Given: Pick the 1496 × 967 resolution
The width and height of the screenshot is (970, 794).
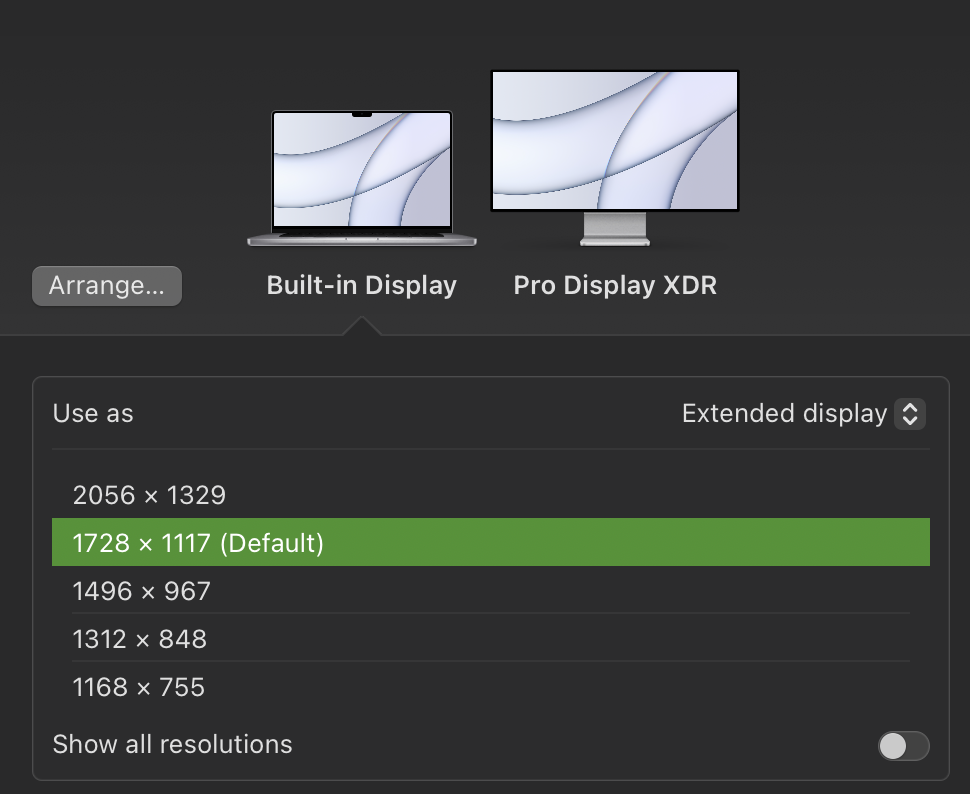Looking at the screenshot, I should tap(491, 590).
